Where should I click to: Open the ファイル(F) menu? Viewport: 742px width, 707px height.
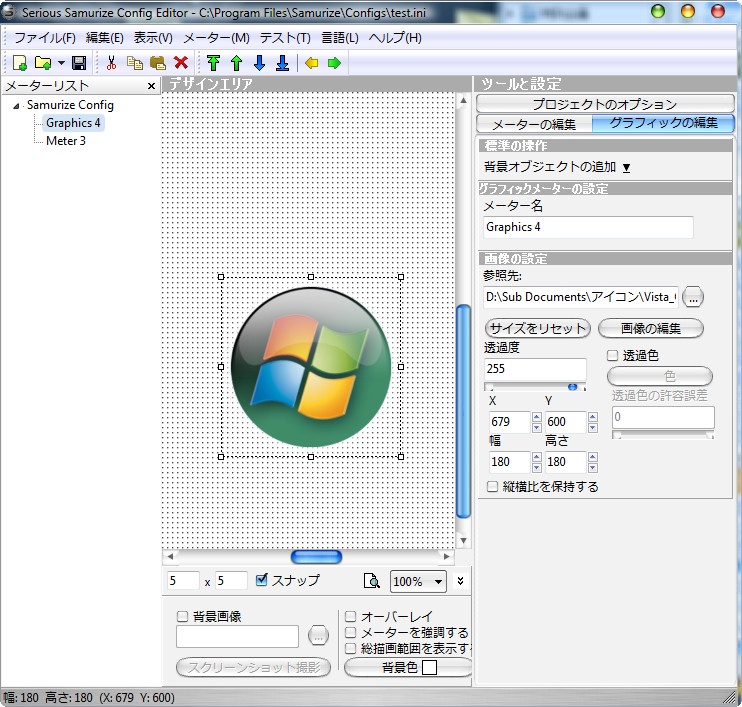point(45,38)
